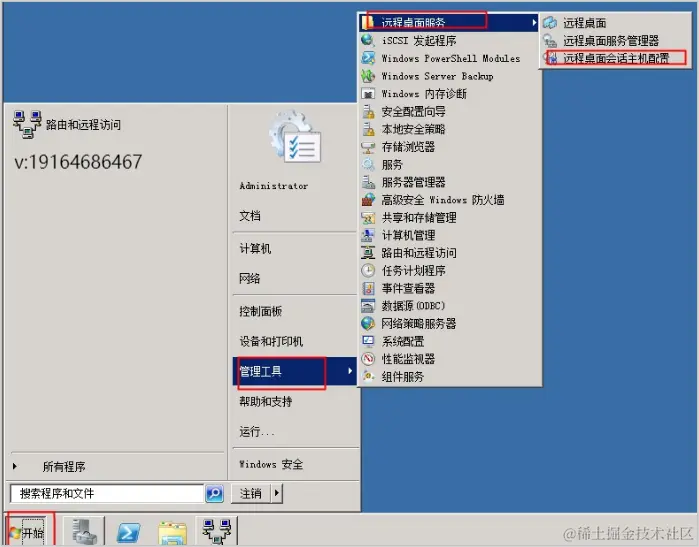Click the 性能监视器 icon
Screen dimensions: 699x547
click(368, 359)
